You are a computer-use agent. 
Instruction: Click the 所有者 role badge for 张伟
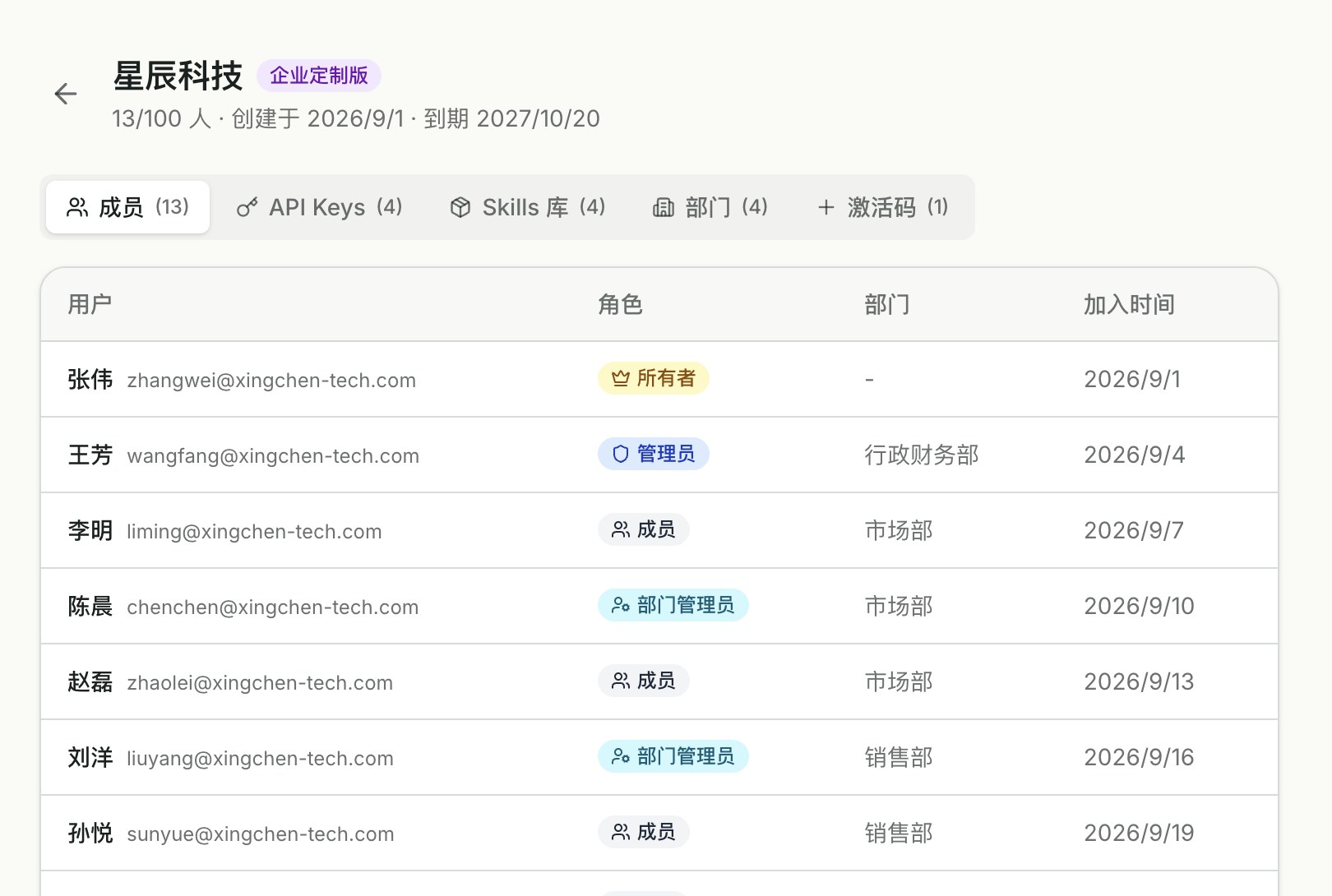tap(654, 378)
